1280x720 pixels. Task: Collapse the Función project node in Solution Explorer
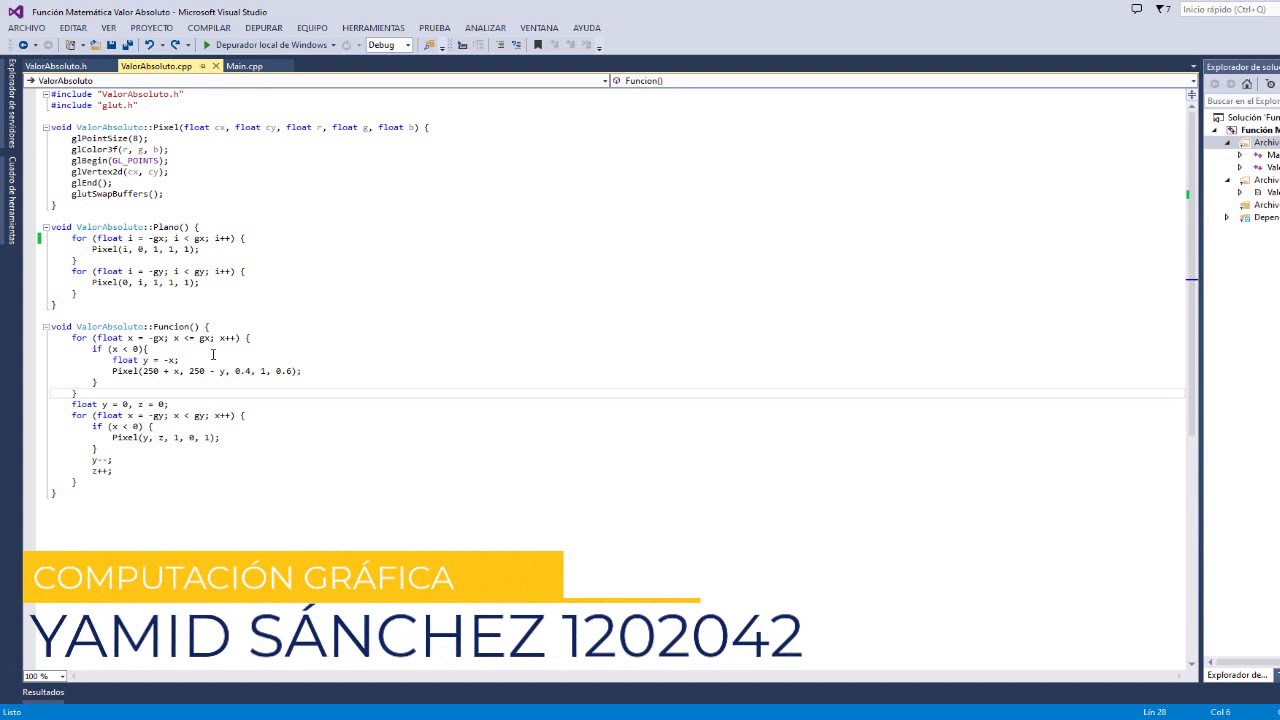coord(1215,130)
